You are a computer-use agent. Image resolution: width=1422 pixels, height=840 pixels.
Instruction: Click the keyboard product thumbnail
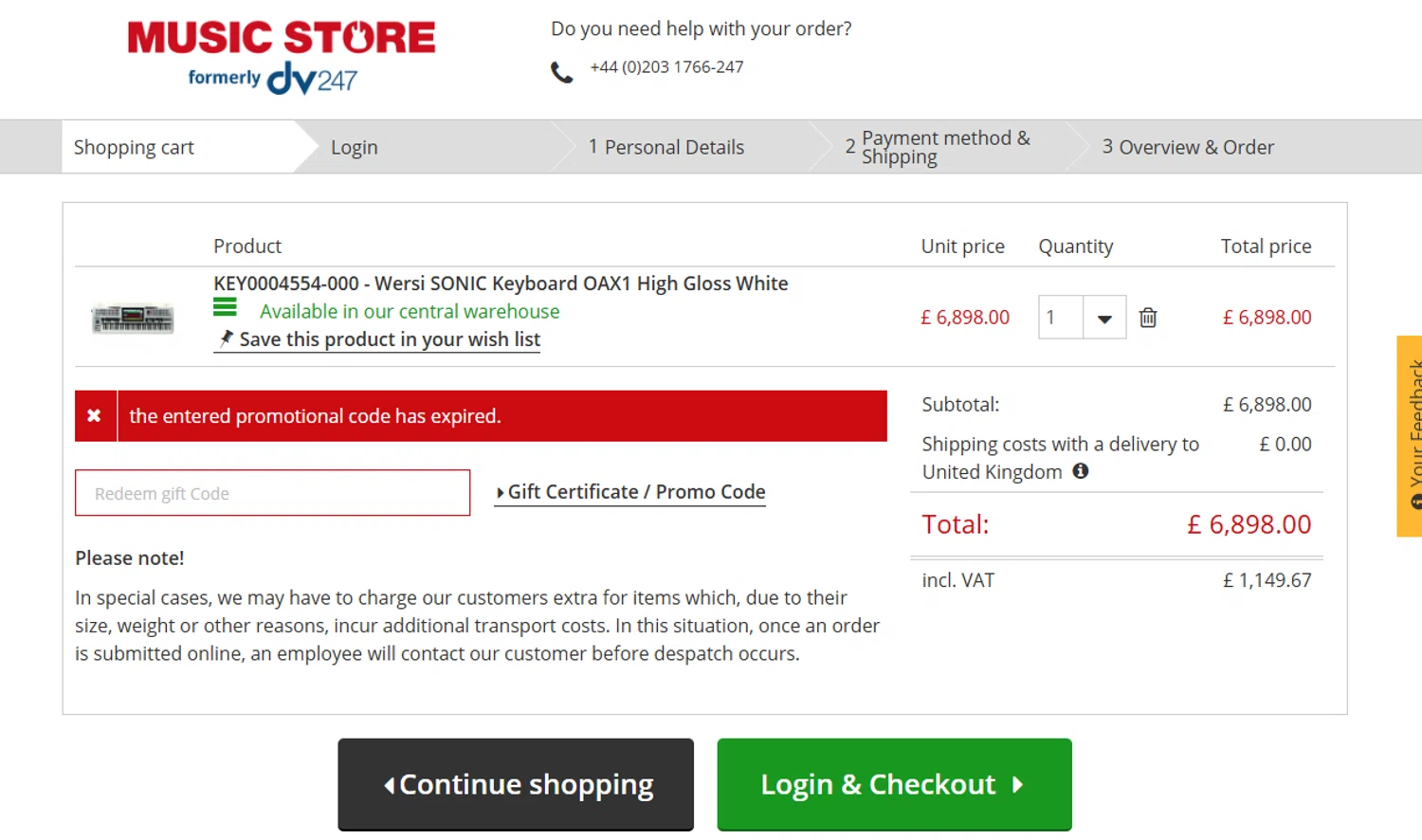tap(133, 319)
